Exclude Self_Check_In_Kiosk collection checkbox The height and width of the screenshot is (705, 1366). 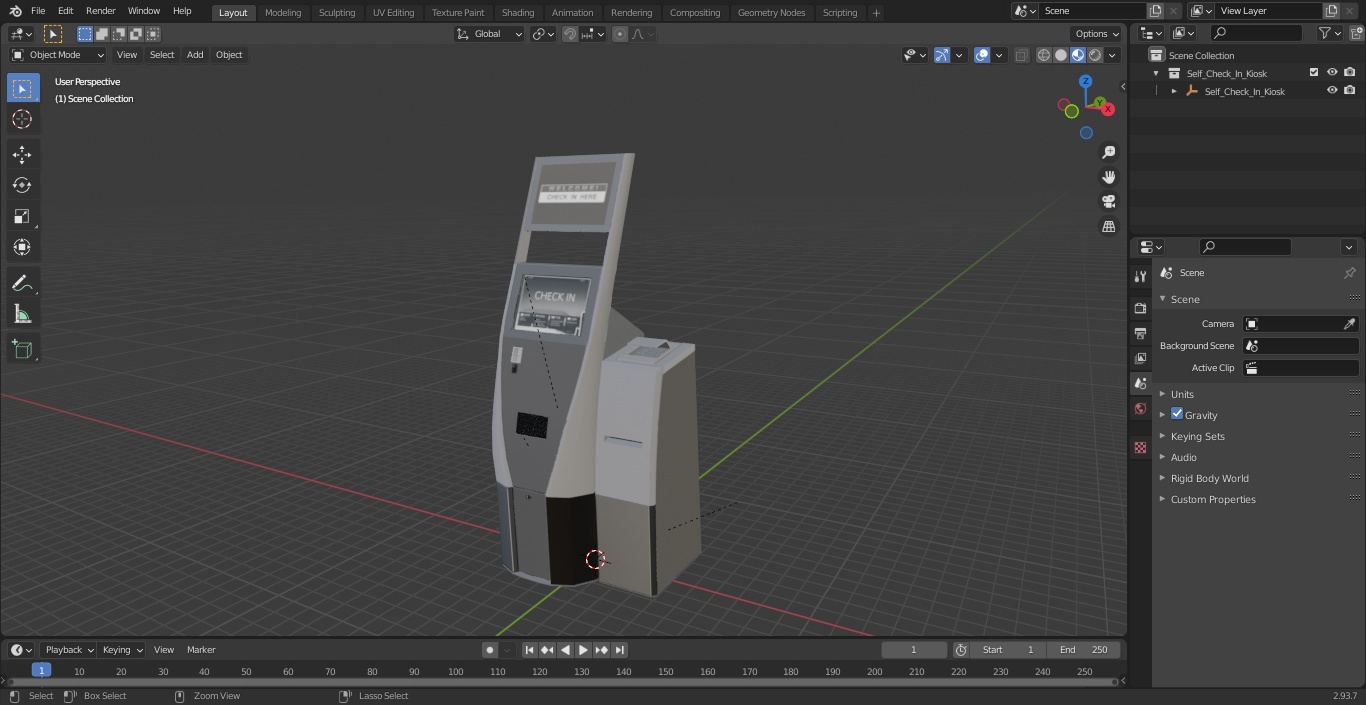1314,73
